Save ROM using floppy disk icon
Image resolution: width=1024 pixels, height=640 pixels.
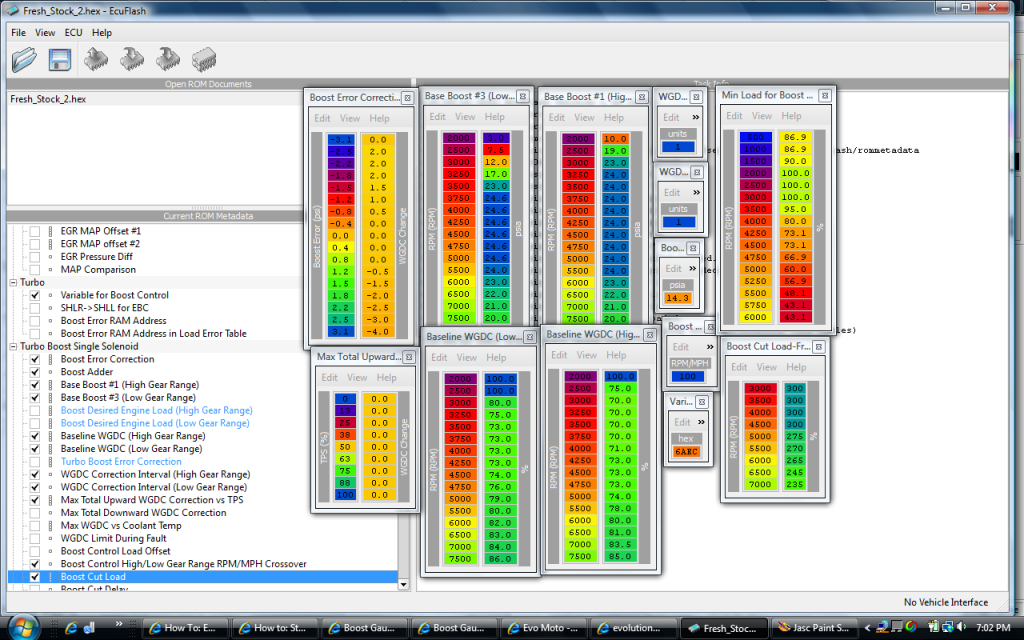tap(59, 59)
